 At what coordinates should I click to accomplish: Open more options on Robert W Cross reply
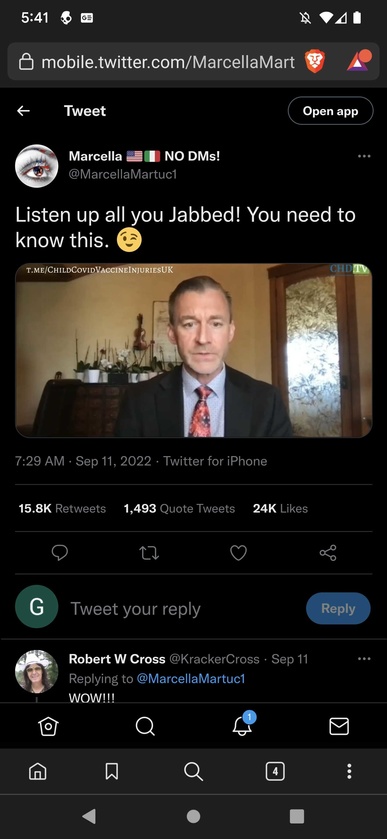[364, 659]
